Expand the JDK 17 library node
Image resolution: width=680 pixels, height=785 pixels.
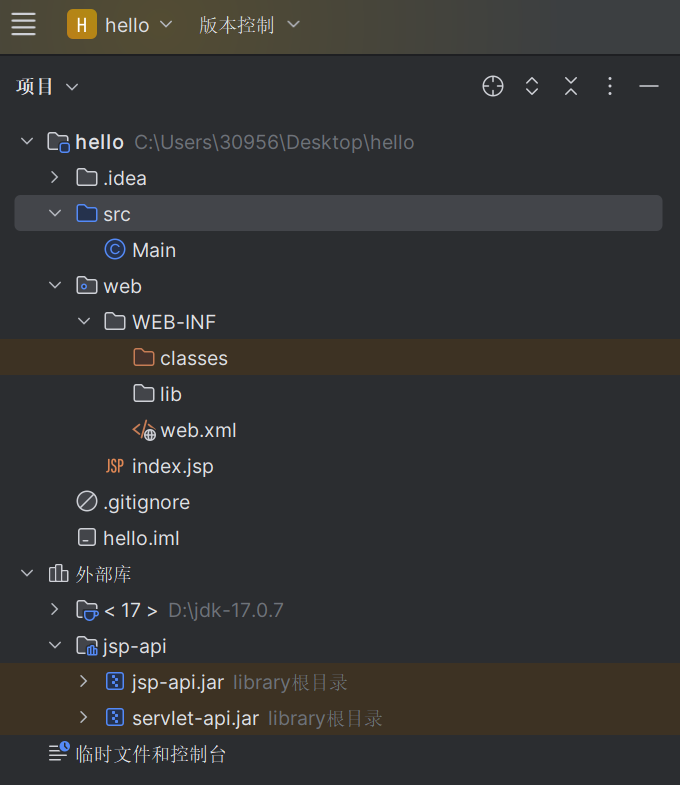55,610
